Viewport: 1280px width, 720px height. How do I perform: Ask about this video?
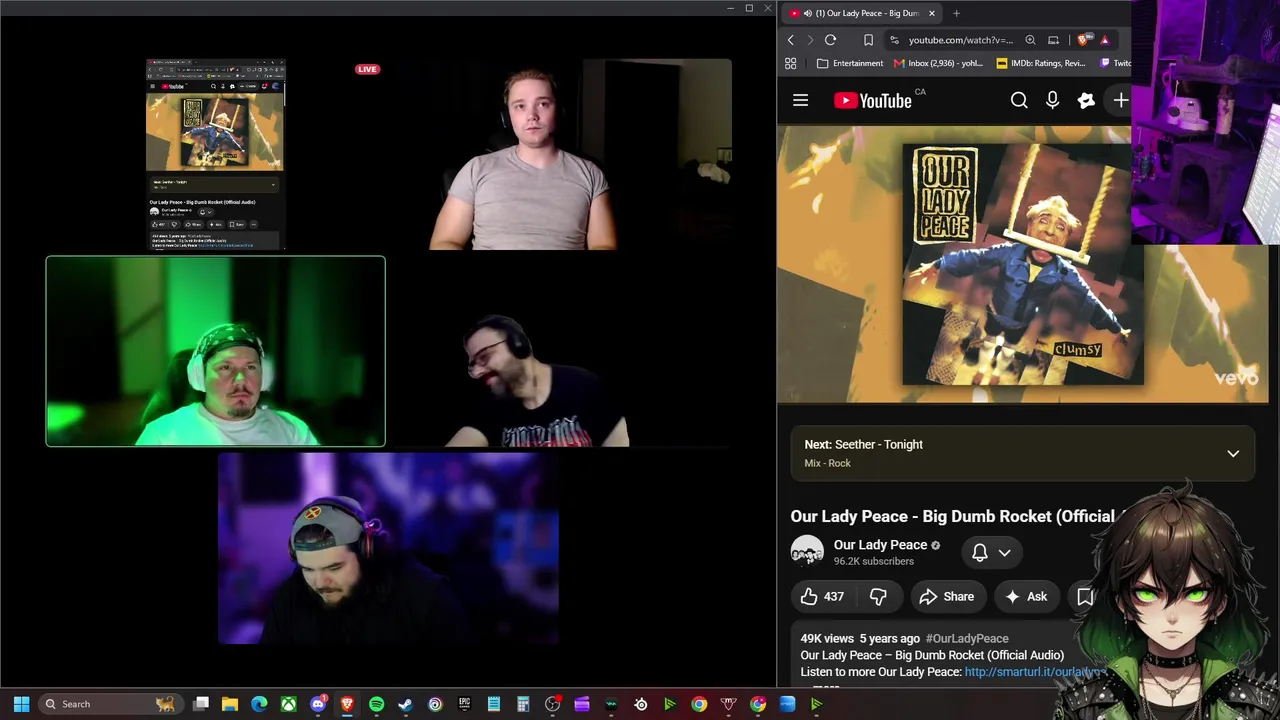(1027, 597)
